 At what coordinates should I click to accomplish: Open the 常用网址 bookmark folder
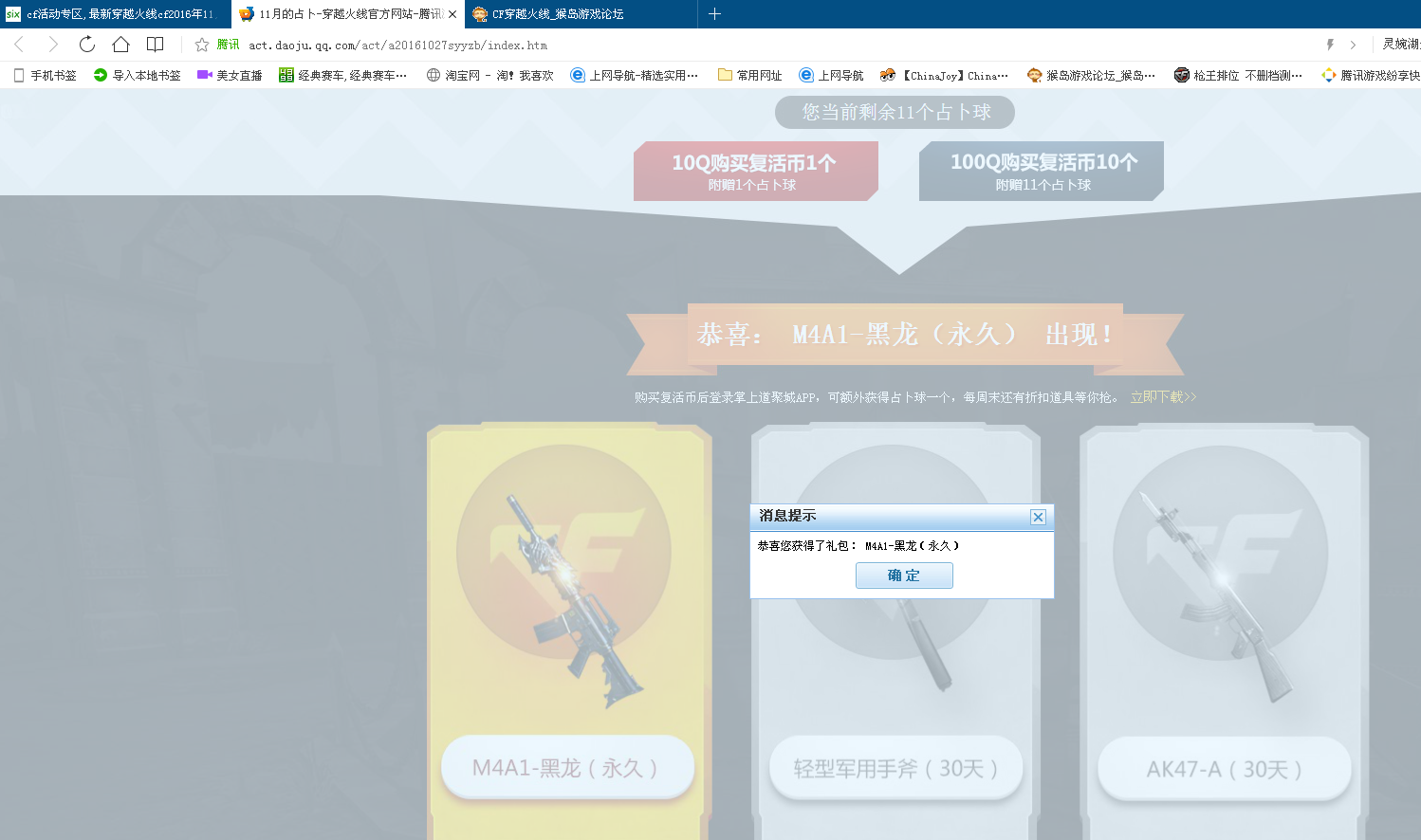pyautogui.click(x=750, y=75)
